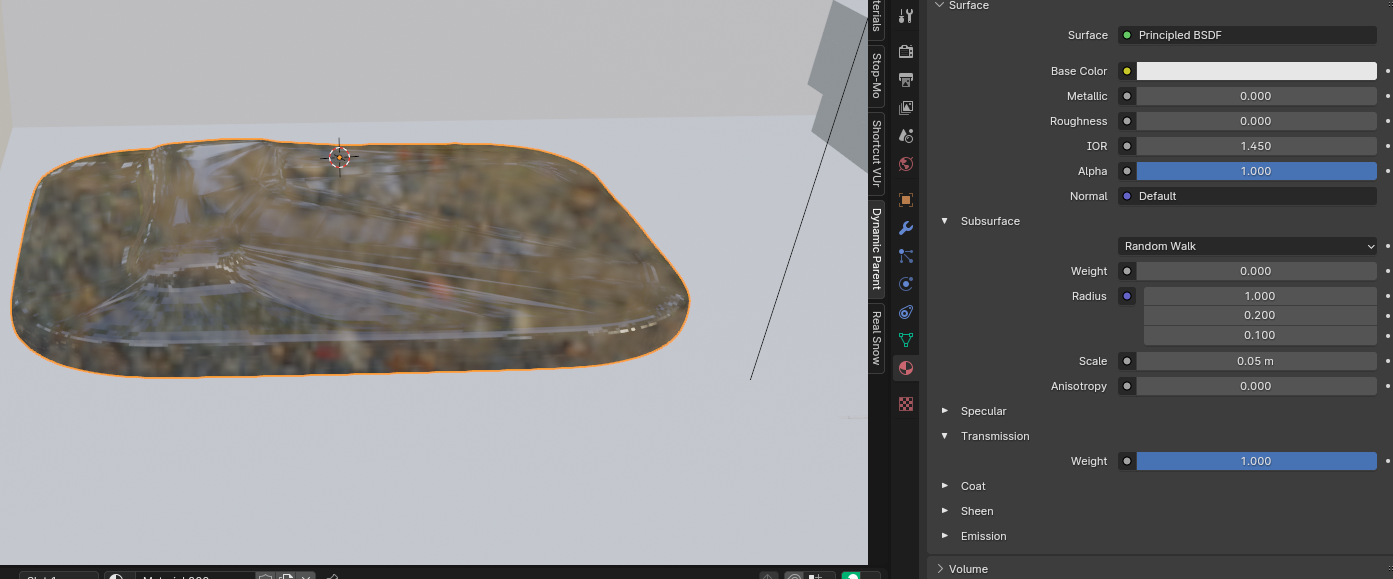This screenshot has height=579, width=1393.
Task: Expand the Coat section
Action: (x=945, y=486)
